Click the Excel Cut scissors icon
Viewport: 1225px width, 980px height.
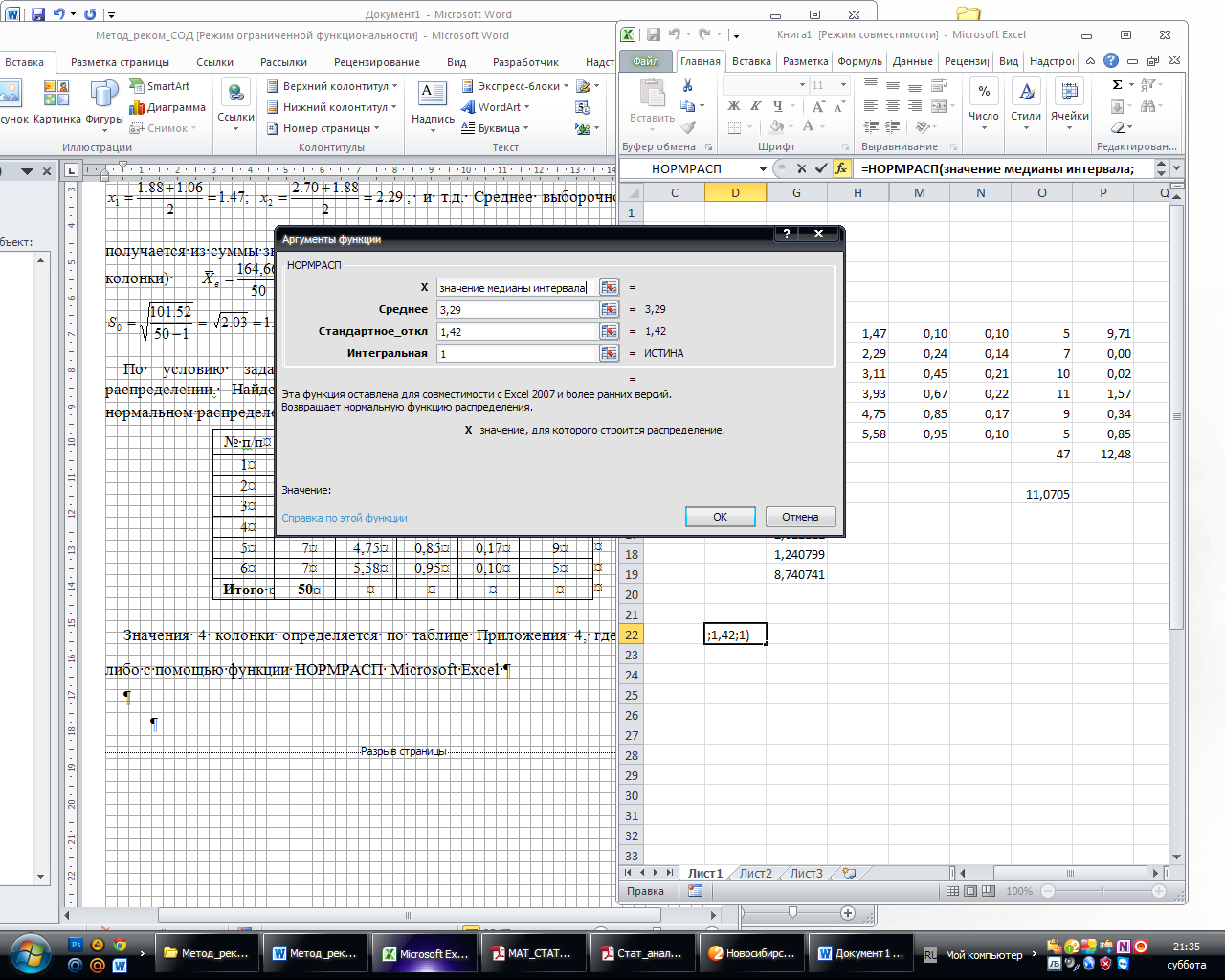tap(687, 85)
